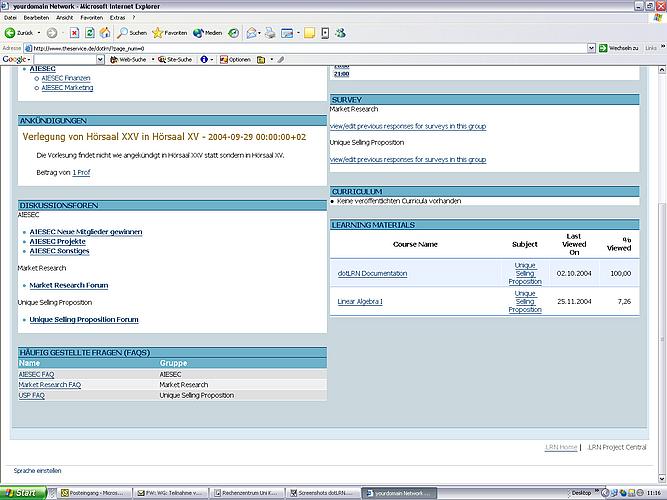Open the dotLRN Documentation course
The height and width of the screenshot is (500, 667).
[372, 274]
